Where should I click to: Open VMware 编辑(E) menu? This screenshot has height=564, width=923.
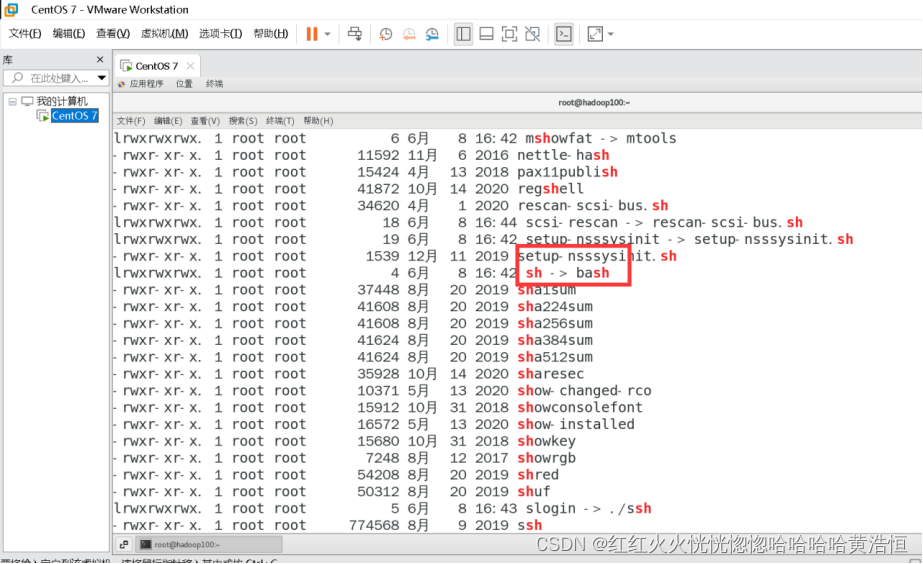click(68, 34)
